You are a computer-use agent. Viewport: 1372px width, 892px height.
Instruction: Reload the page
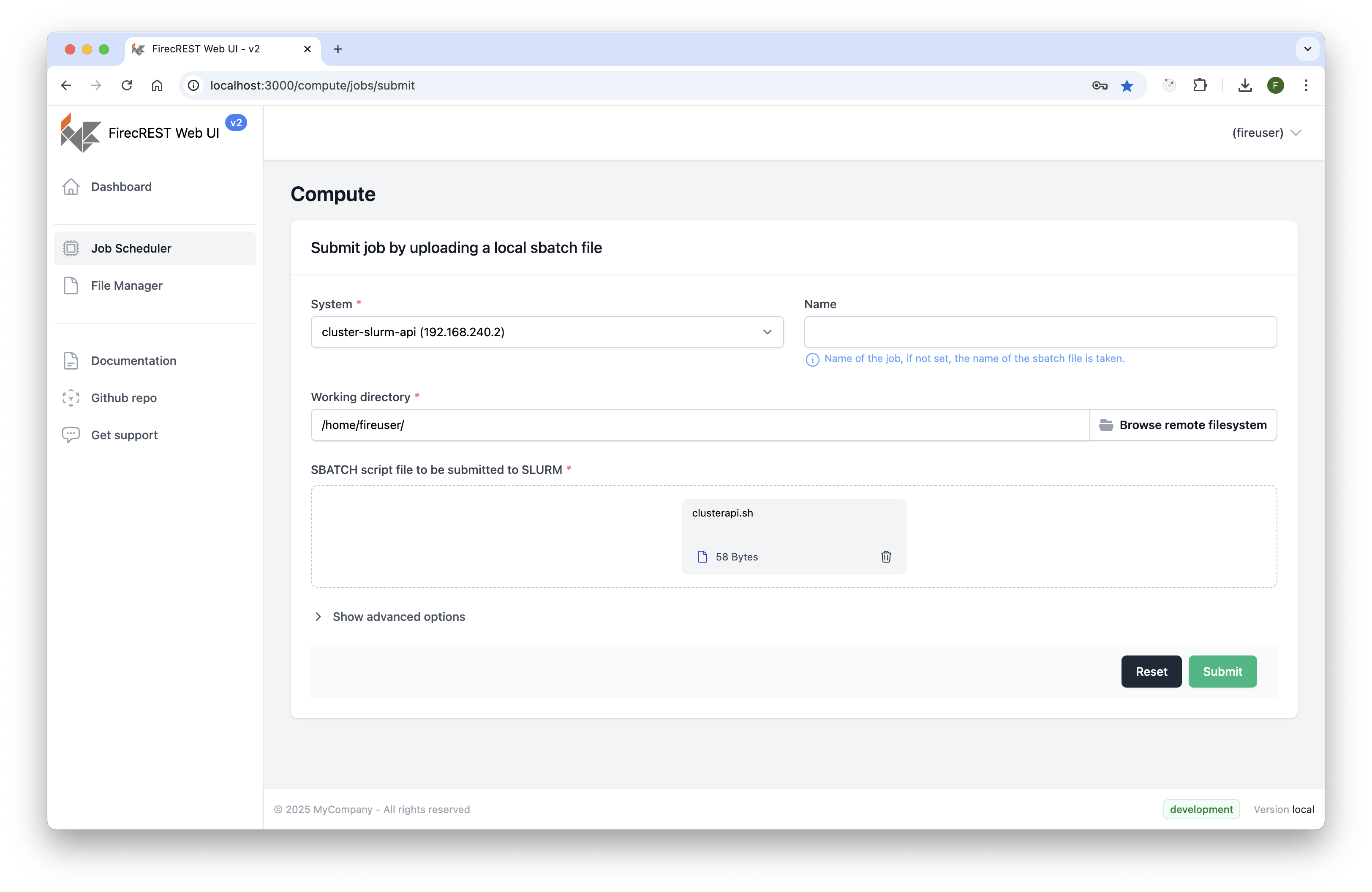(x=127, y=85)
